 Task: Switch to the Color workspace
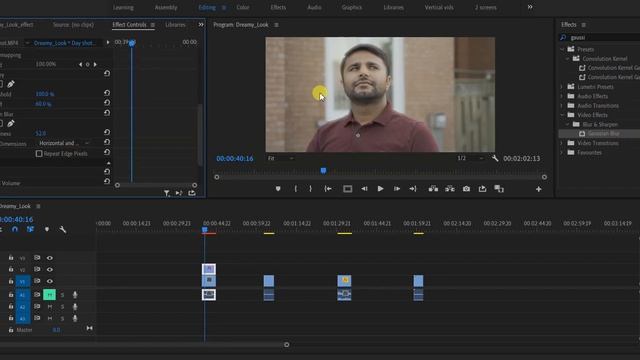pos(243,7)
